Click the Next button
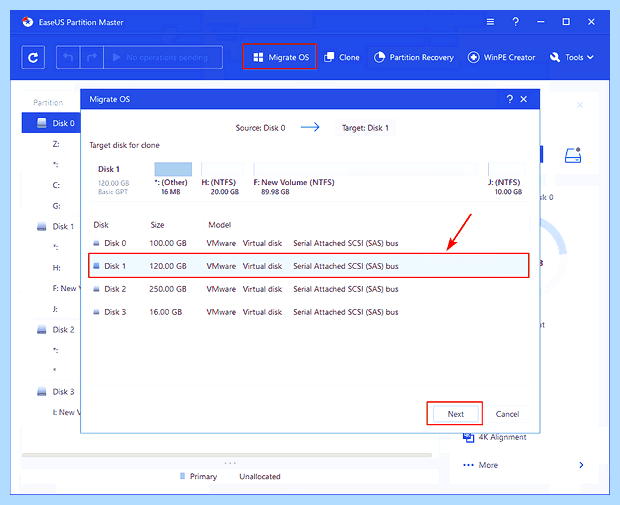The width and height of the screenshot is (620, 505). [456, 414]
